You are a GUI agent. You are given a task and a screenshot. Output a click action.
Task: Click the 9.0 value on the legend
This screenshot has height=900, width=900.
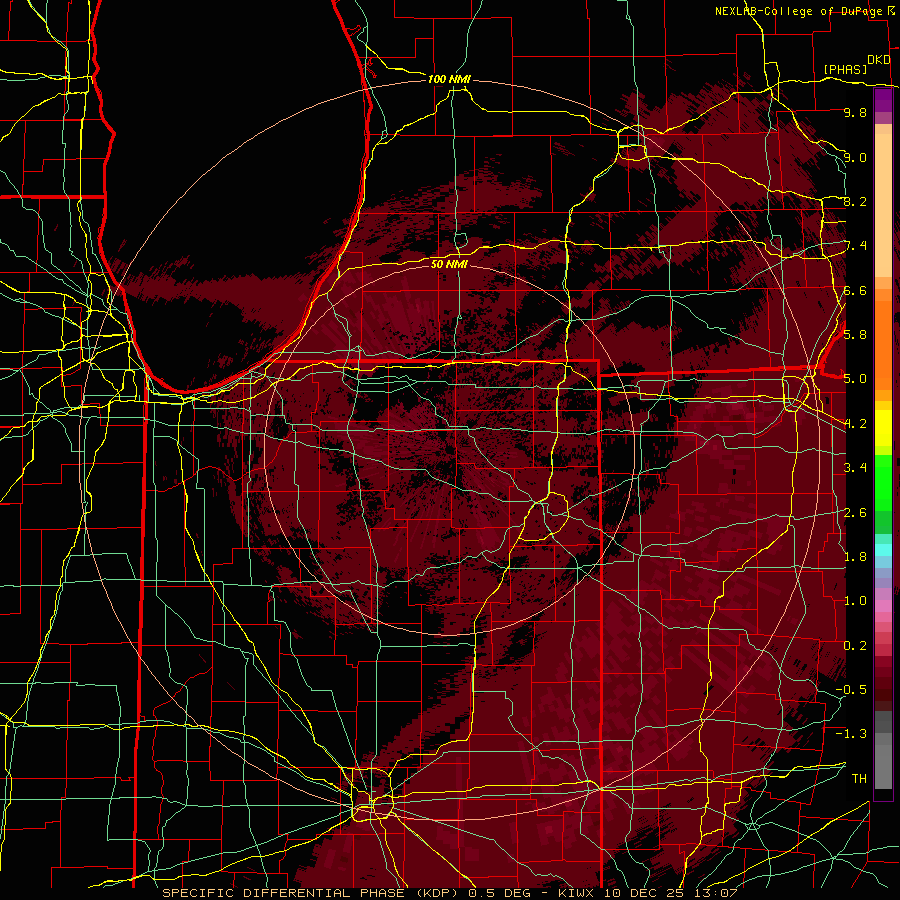855,157
